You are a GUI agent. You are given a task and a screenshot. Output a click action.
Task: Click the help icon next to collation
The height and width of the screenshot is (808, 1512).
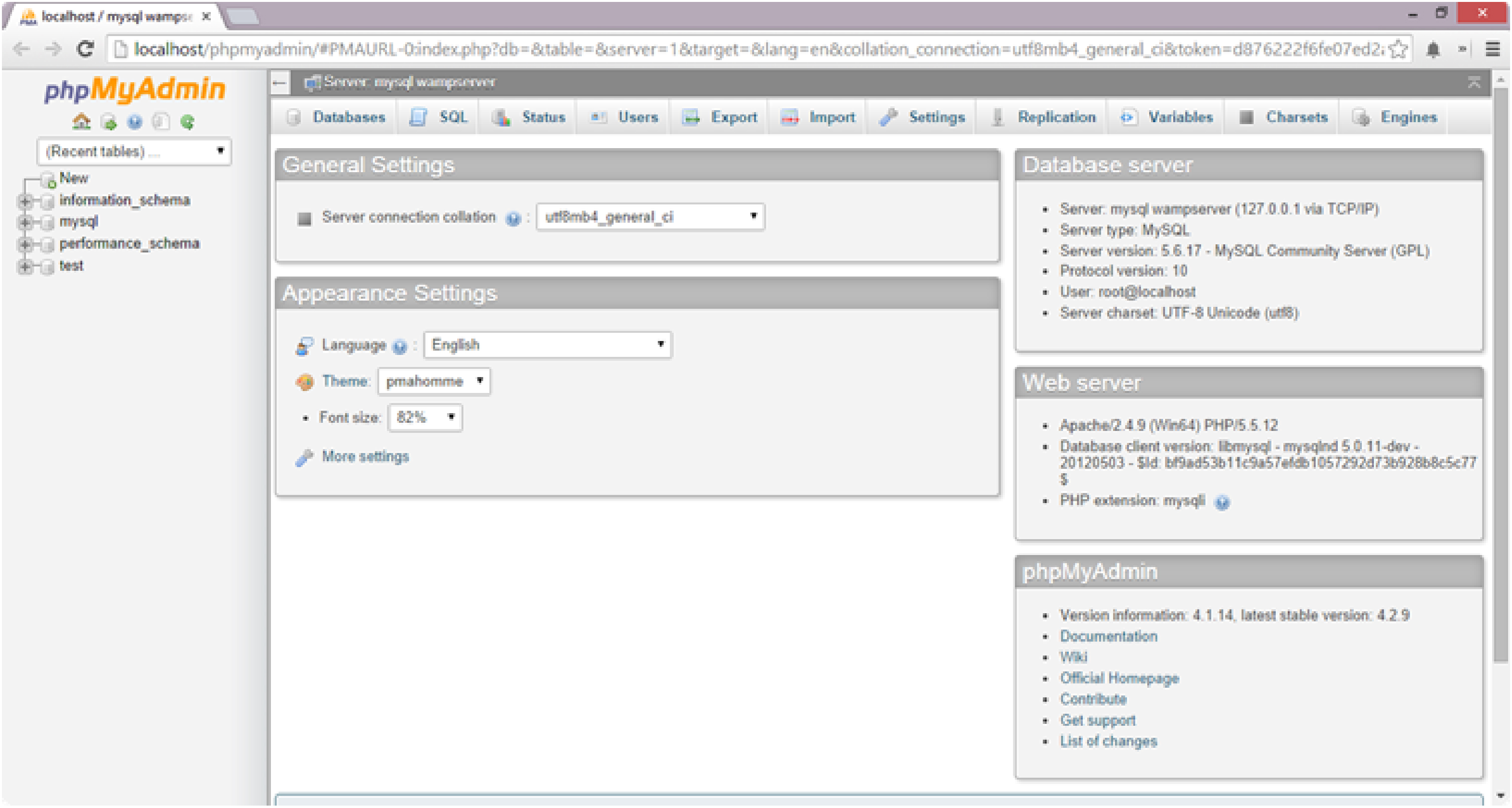click(x=513, y=219)
